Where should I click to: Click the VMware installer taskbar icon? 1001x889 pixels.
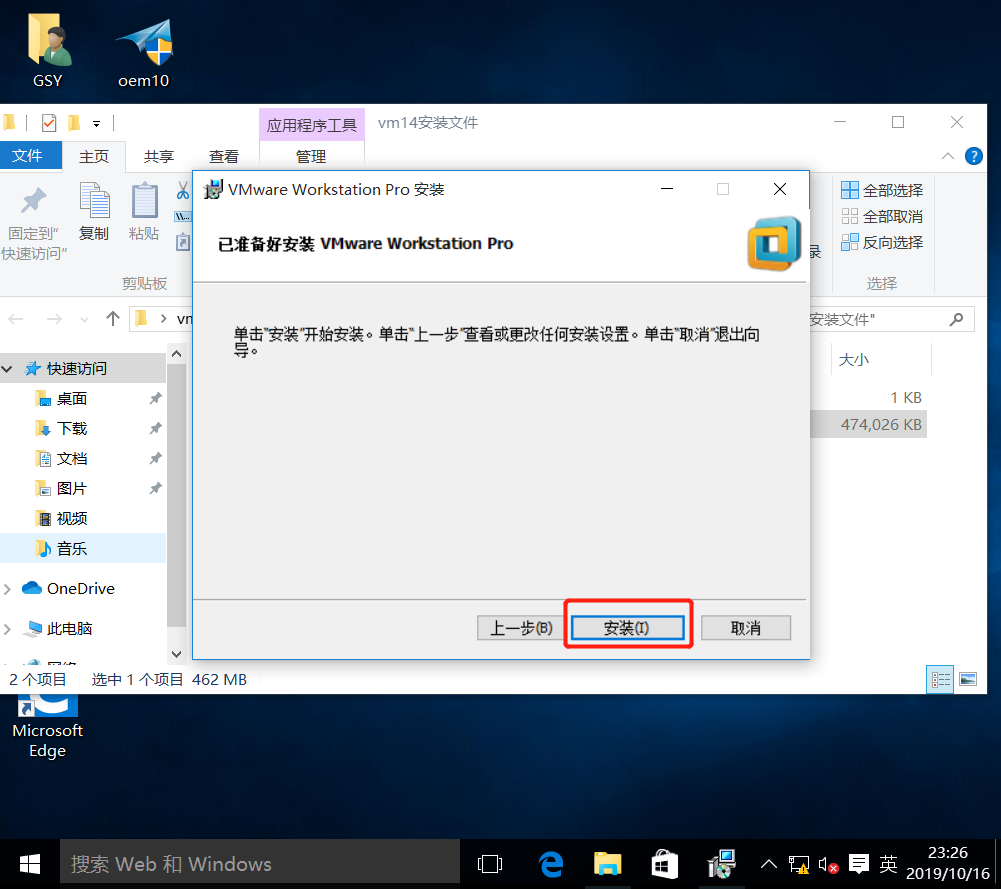click(x=721, y=864)
